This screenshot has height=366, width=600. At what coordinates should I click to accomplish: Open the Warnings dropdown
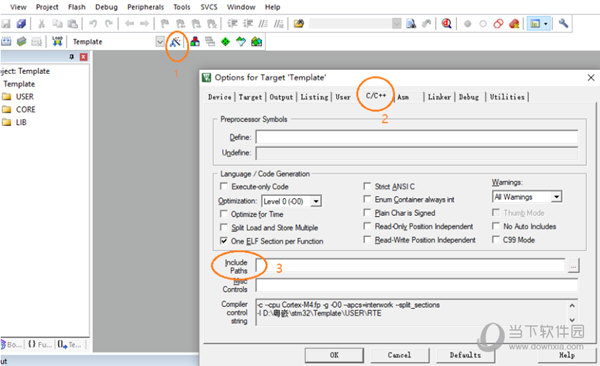point(556,197)
